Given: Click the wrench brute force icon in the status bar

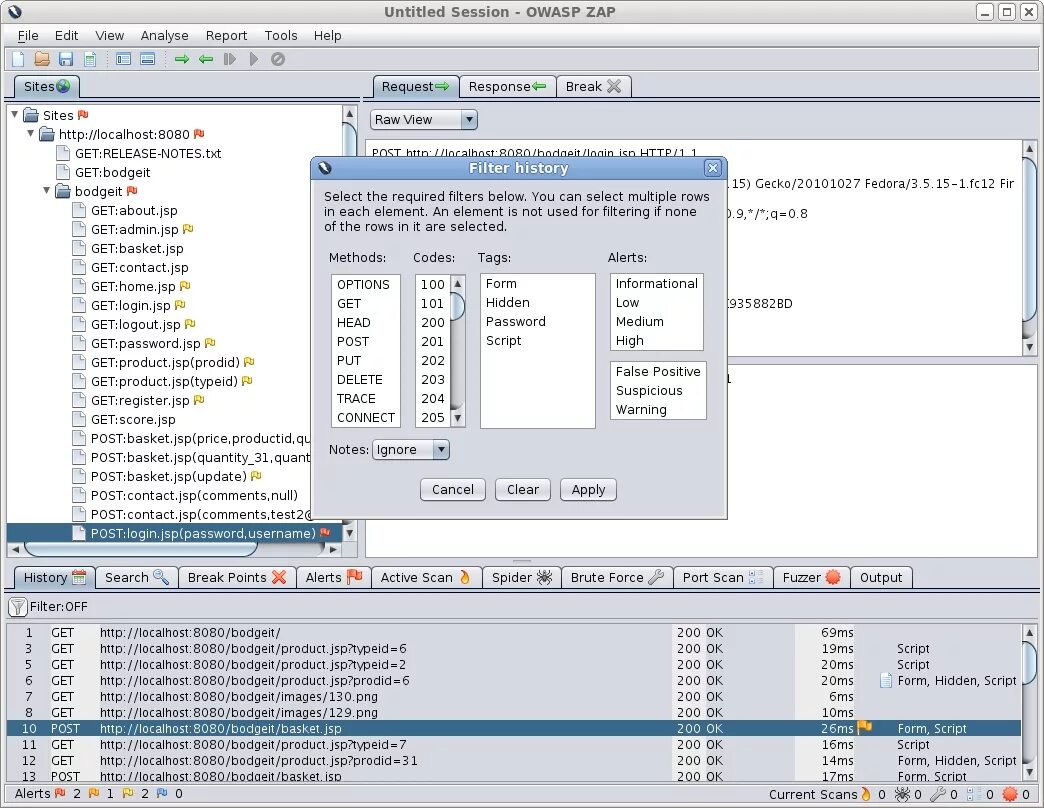Looking at the screenshot, I should pyautogui.click(x=938, y=794).
